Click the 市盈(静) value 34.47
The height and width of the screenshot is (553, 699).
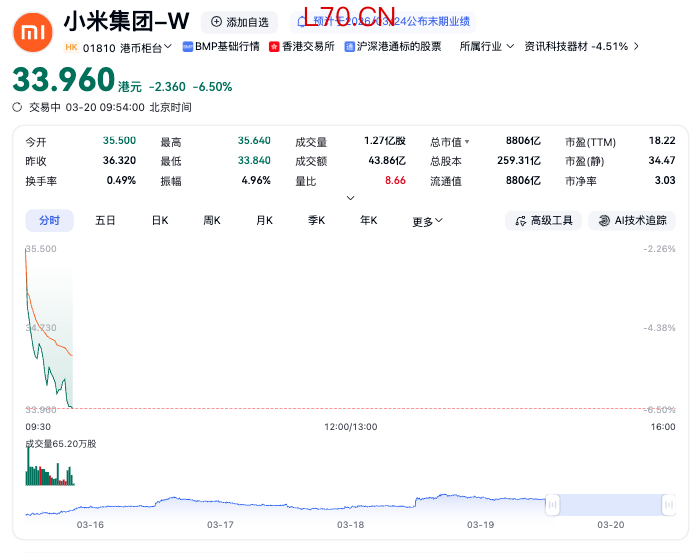(662, 161)
